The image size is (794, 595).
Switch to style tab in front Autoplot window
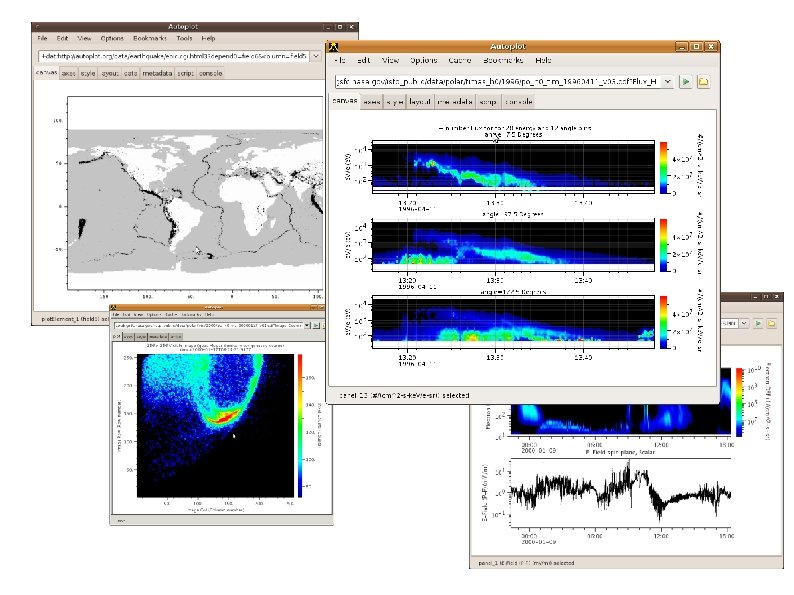point(394,102)
